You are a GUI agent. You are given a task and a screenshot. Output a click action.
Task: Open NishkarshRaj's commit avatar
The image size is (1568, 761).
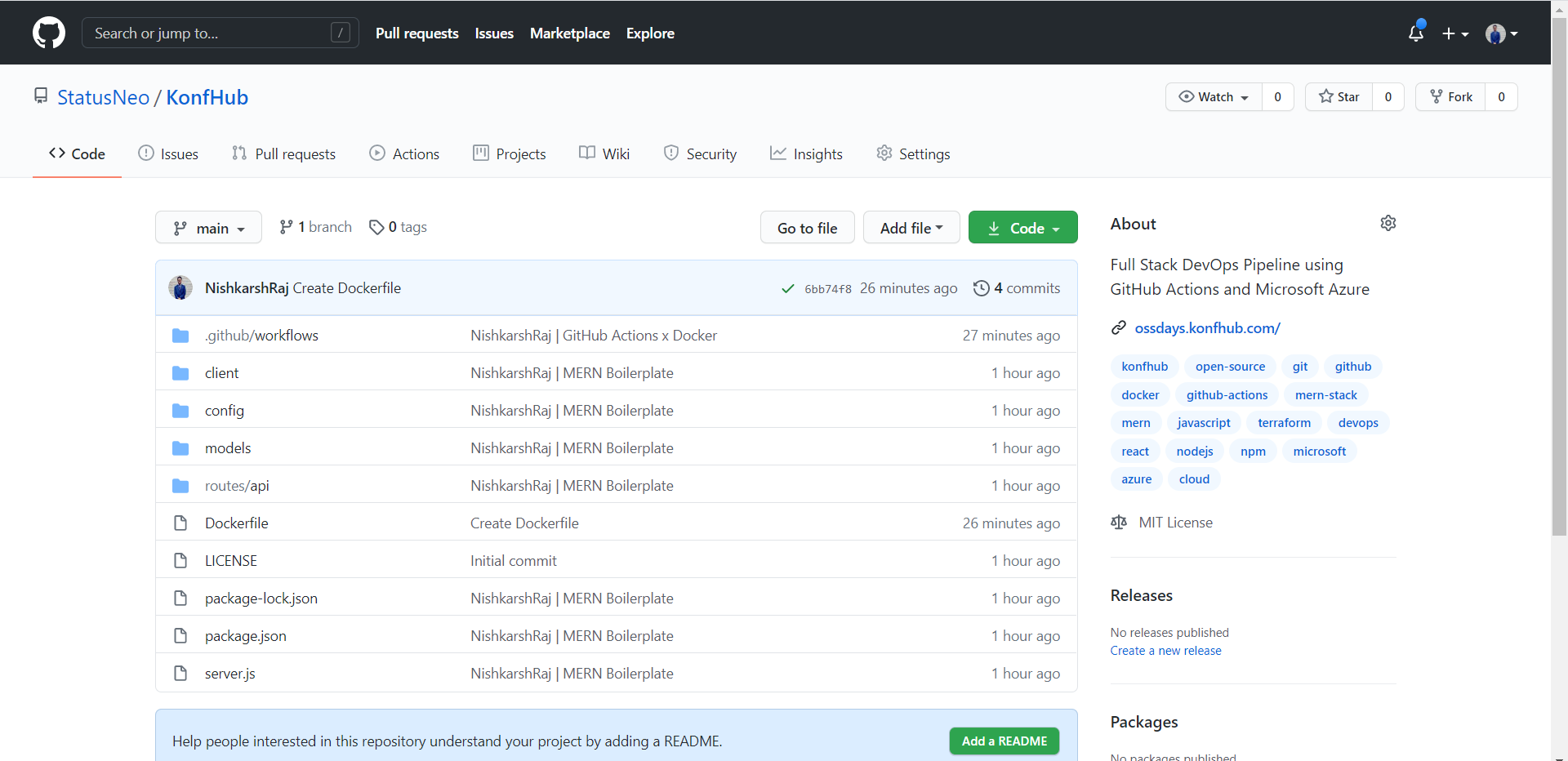[x=180, y=287]
